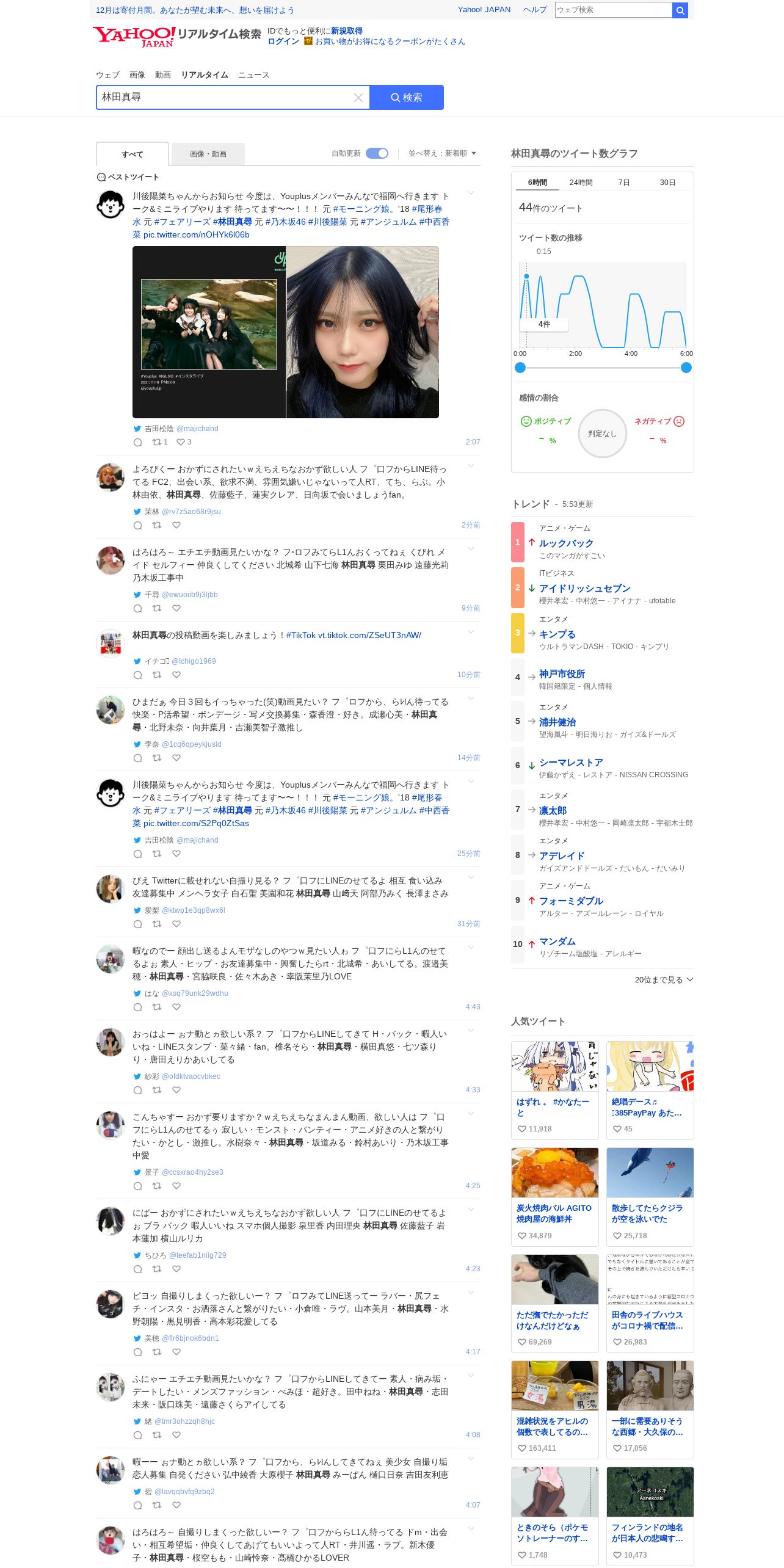Image resolution: width=784 pixels, height=1568 pixels.
Task: Click the Yahoo! JAPAN logo
Action: 134,36
